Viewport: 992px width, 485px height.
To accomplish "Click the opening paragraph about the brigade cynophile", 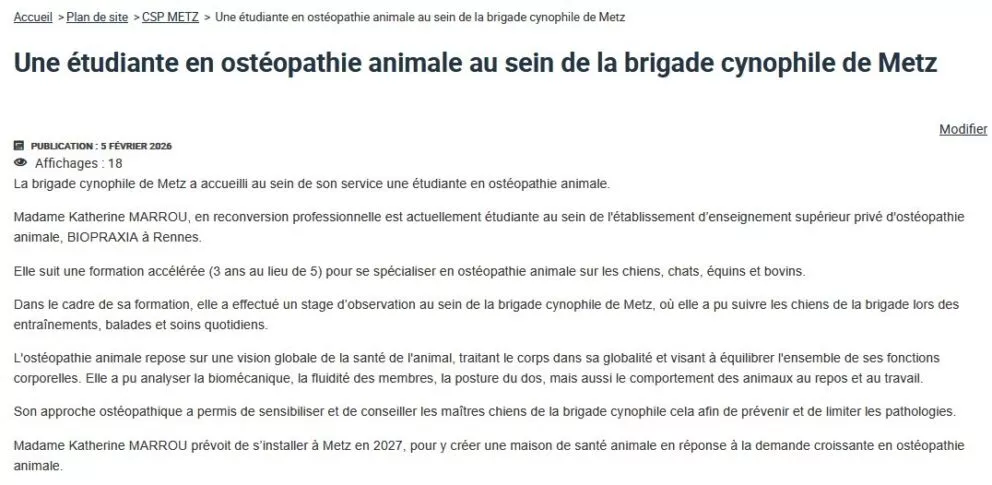I will [311, 185].
